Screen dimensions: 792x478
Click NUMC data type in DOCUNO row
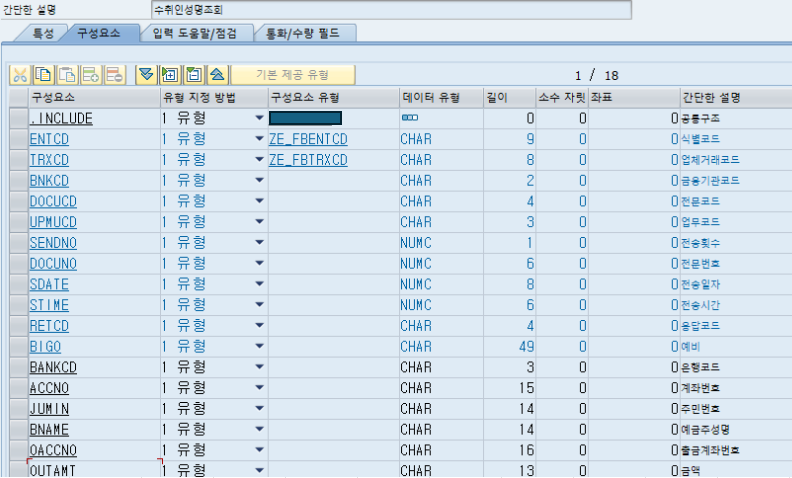click(416, 263)
